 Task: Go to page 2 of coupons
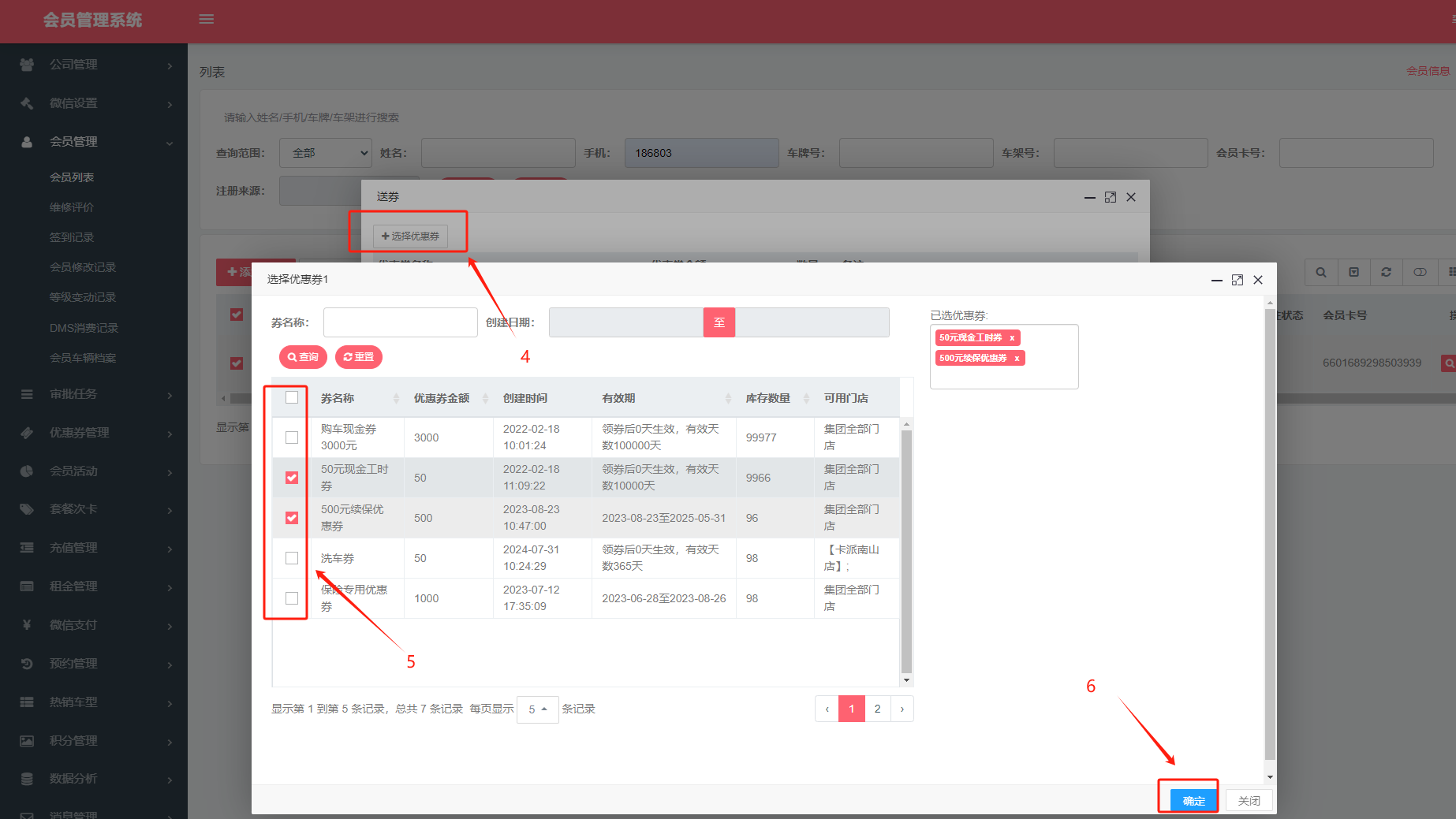pos(877,709)
